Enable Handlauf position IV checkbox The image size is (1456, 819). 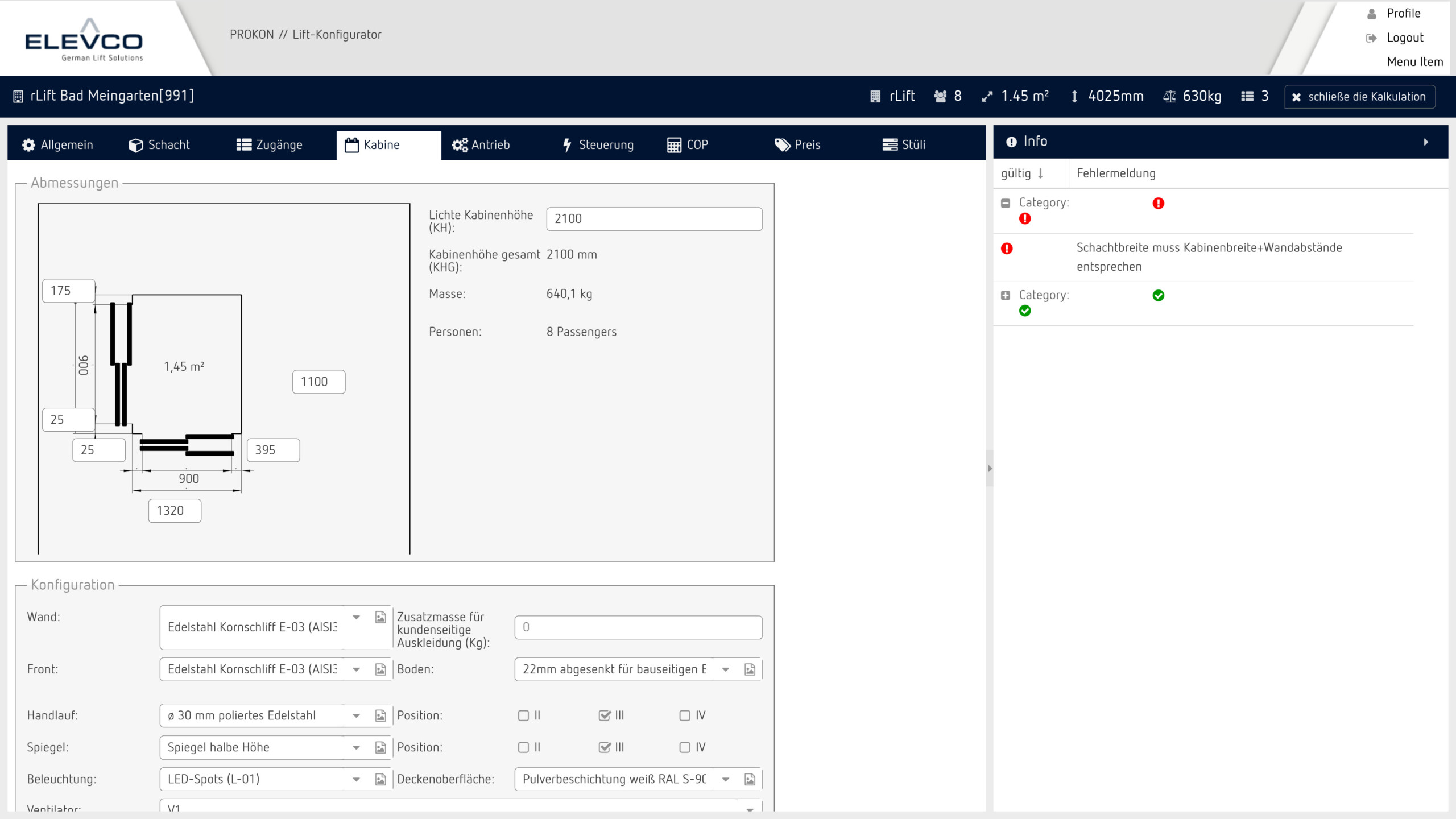685,715
